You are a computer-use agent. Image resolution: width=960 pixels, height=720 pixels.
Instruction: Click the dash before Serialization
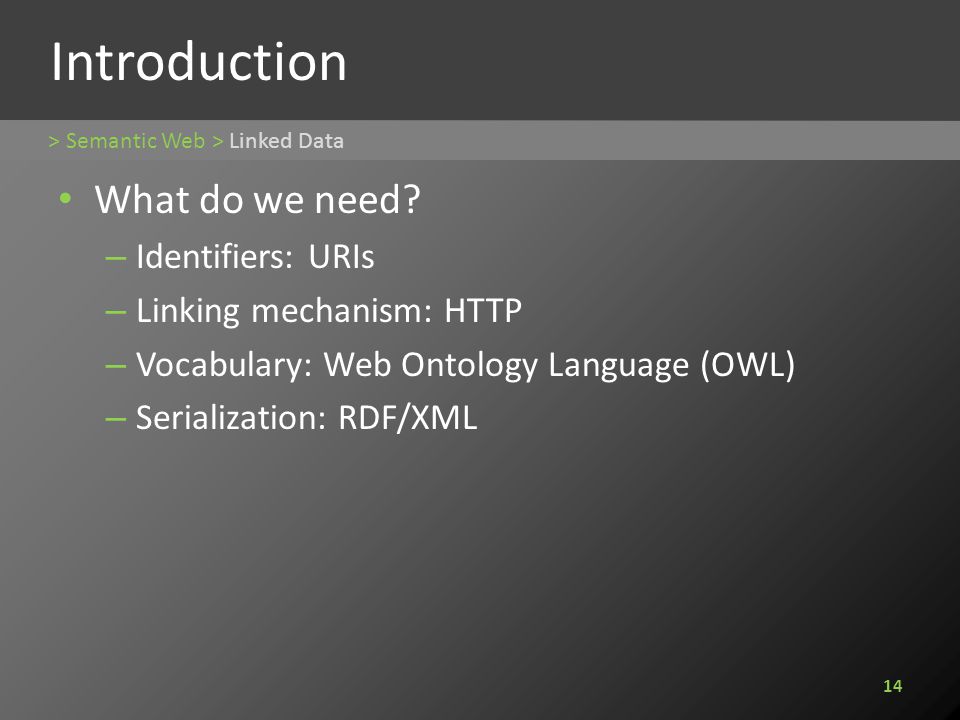pyautogui.click(x=115, y=419)
